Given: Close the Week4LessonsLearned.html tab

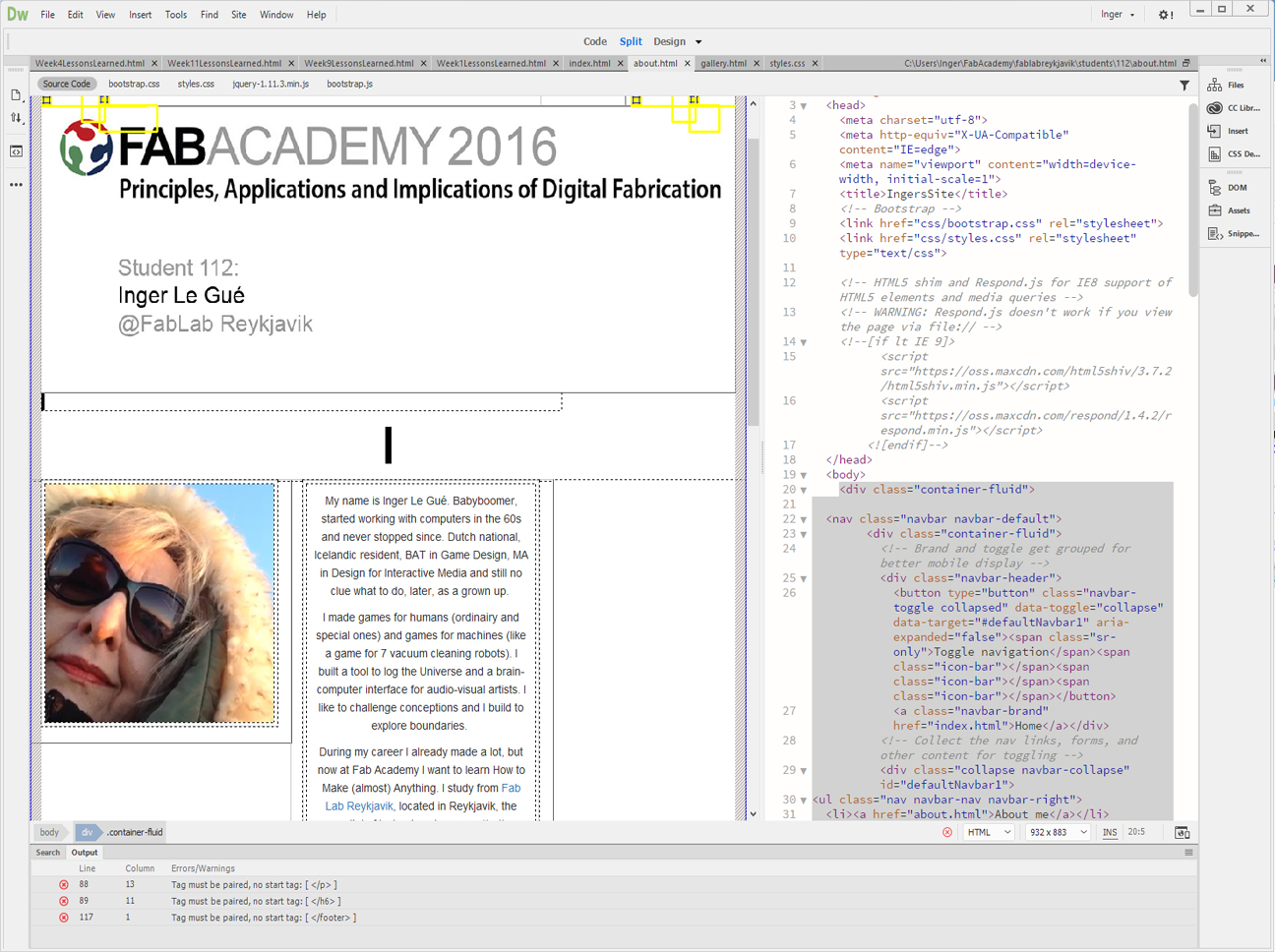Looking at the screenshot, I should tap(154, 64).
